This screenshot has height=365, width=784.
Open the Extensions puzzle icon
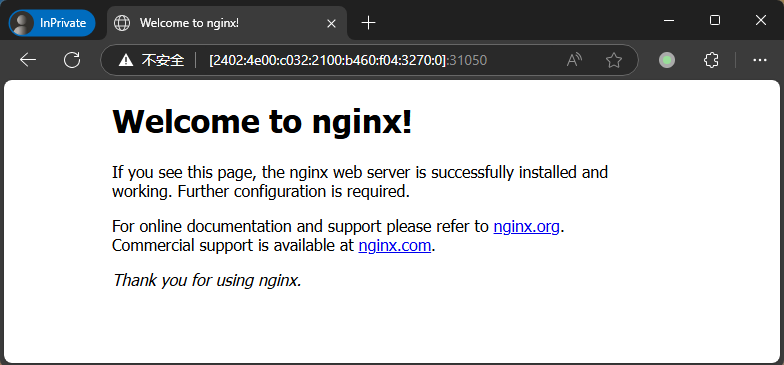pyautogui.click(x=711, y=60)
